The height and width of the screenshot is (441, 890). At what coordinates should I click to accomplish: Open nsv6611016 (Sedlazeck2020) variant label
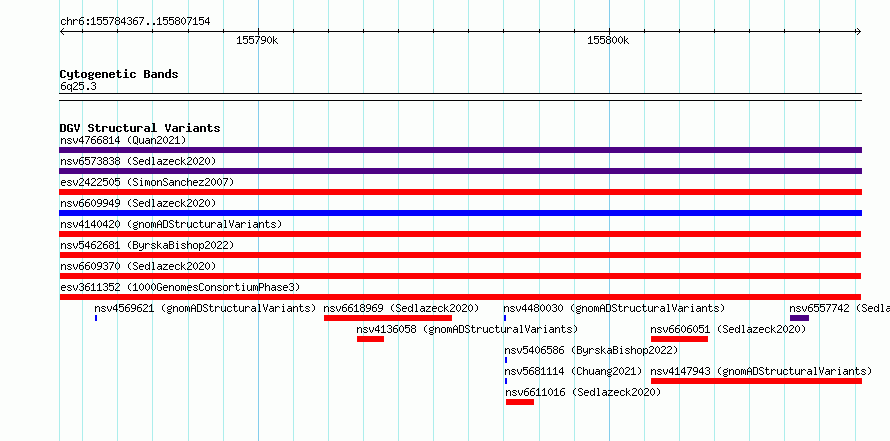[583, 392]
